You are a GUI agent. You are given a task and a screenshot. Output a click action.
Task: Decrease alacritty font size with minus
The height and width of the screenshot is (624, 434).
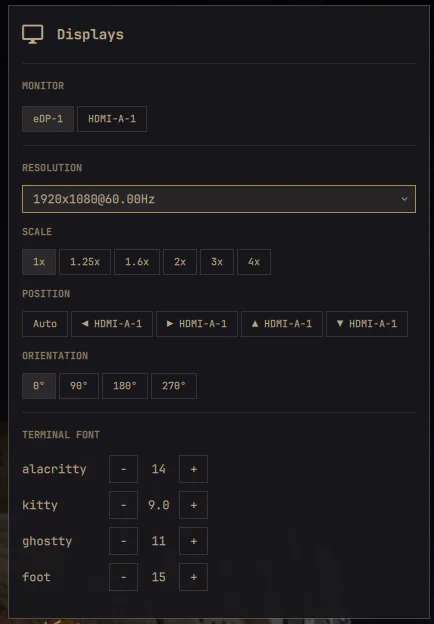(x=123, y=469)
